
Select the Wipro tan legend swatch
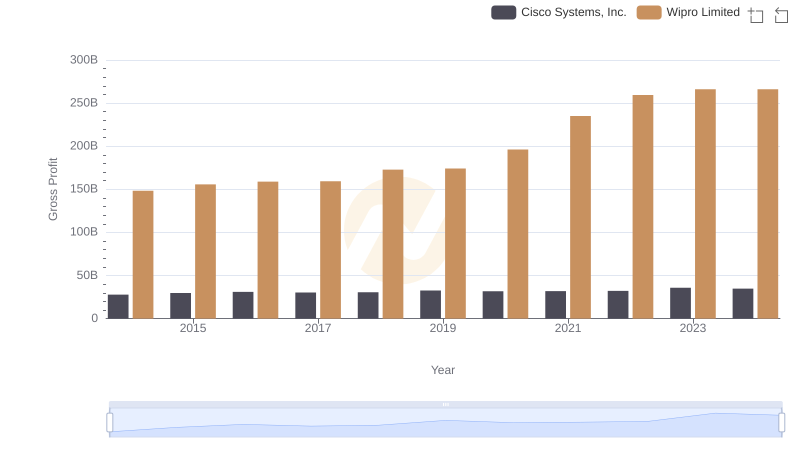pos(649,12)
